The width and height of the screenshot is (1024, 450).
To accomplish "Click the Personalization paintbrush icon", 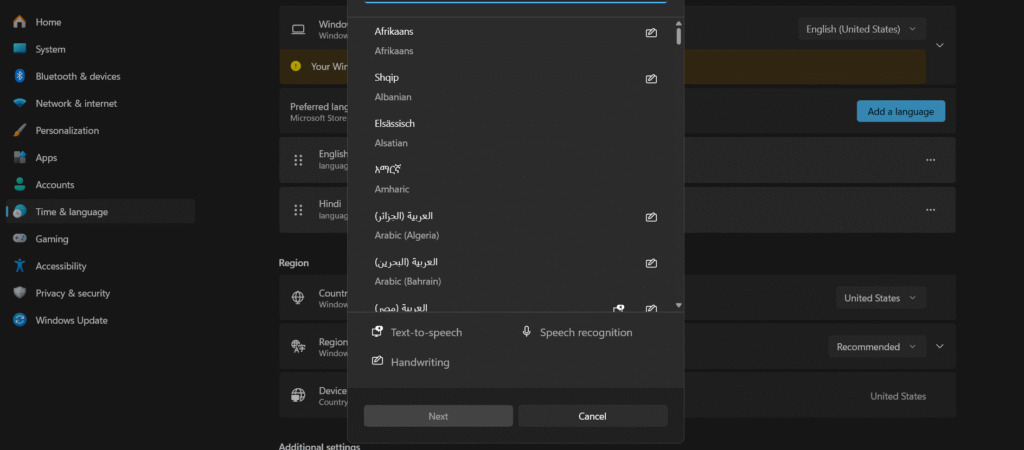I will coord(20,131).
